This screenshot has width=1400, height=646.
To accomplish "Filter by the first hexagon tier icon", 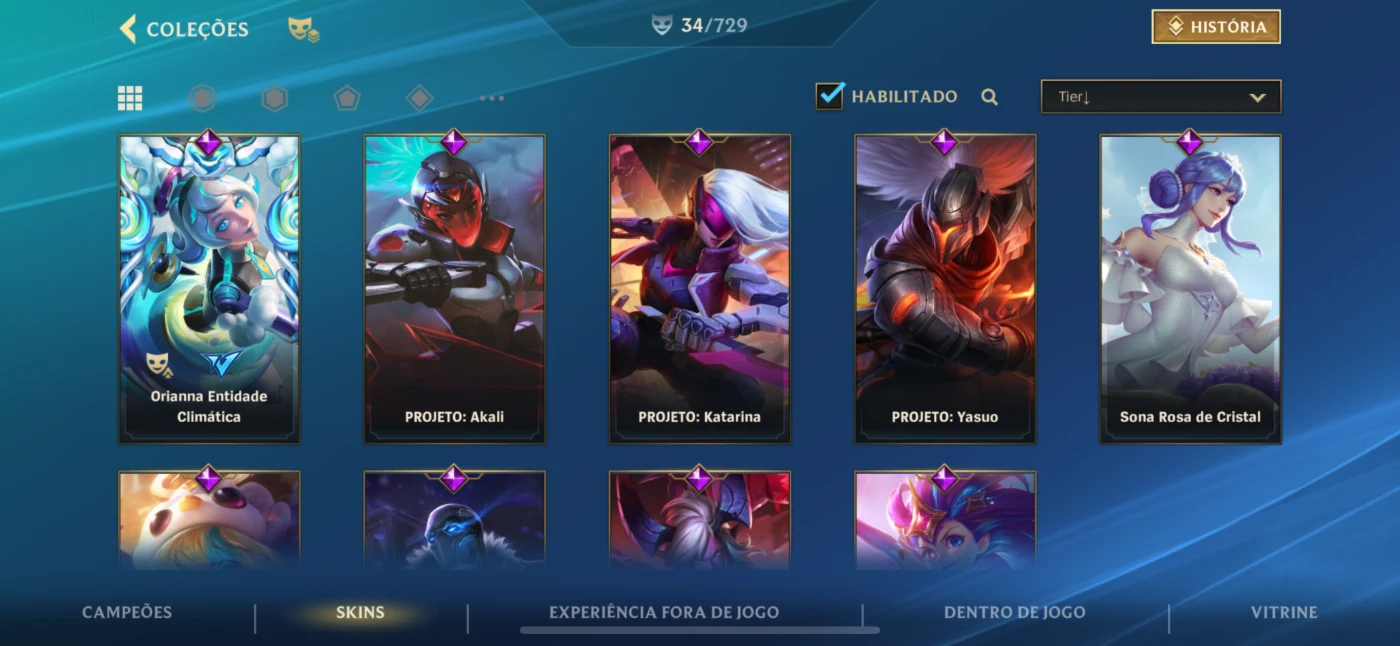I will coord(202,98).
